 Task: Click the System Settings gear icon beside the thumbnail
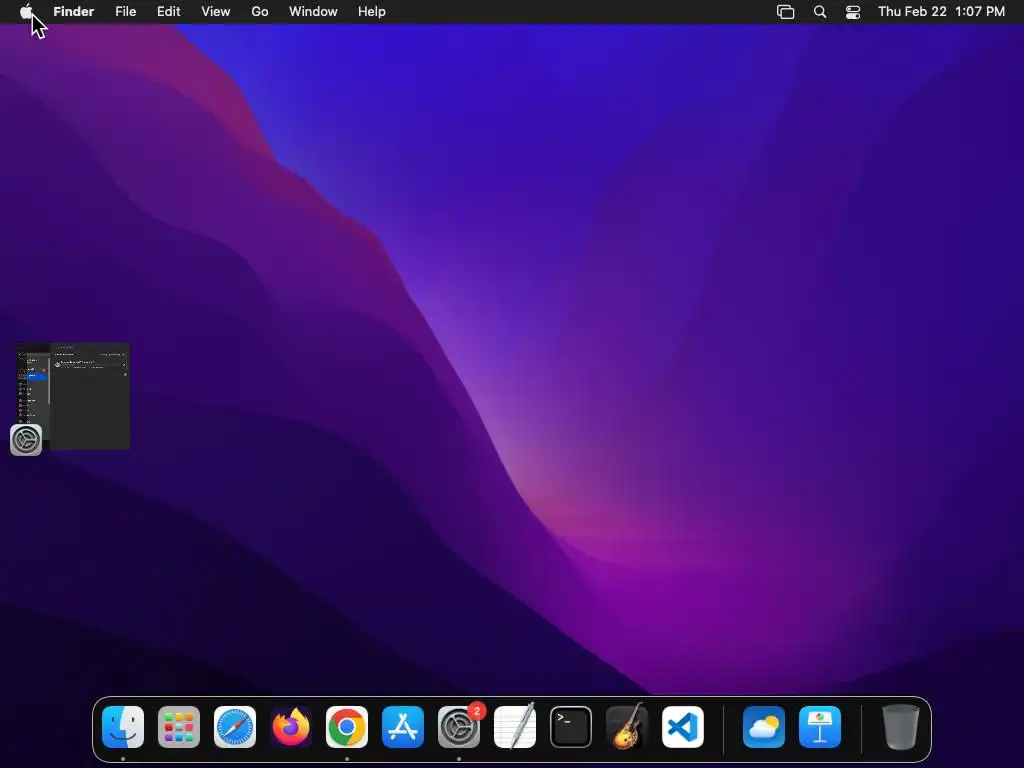(26, 440)
